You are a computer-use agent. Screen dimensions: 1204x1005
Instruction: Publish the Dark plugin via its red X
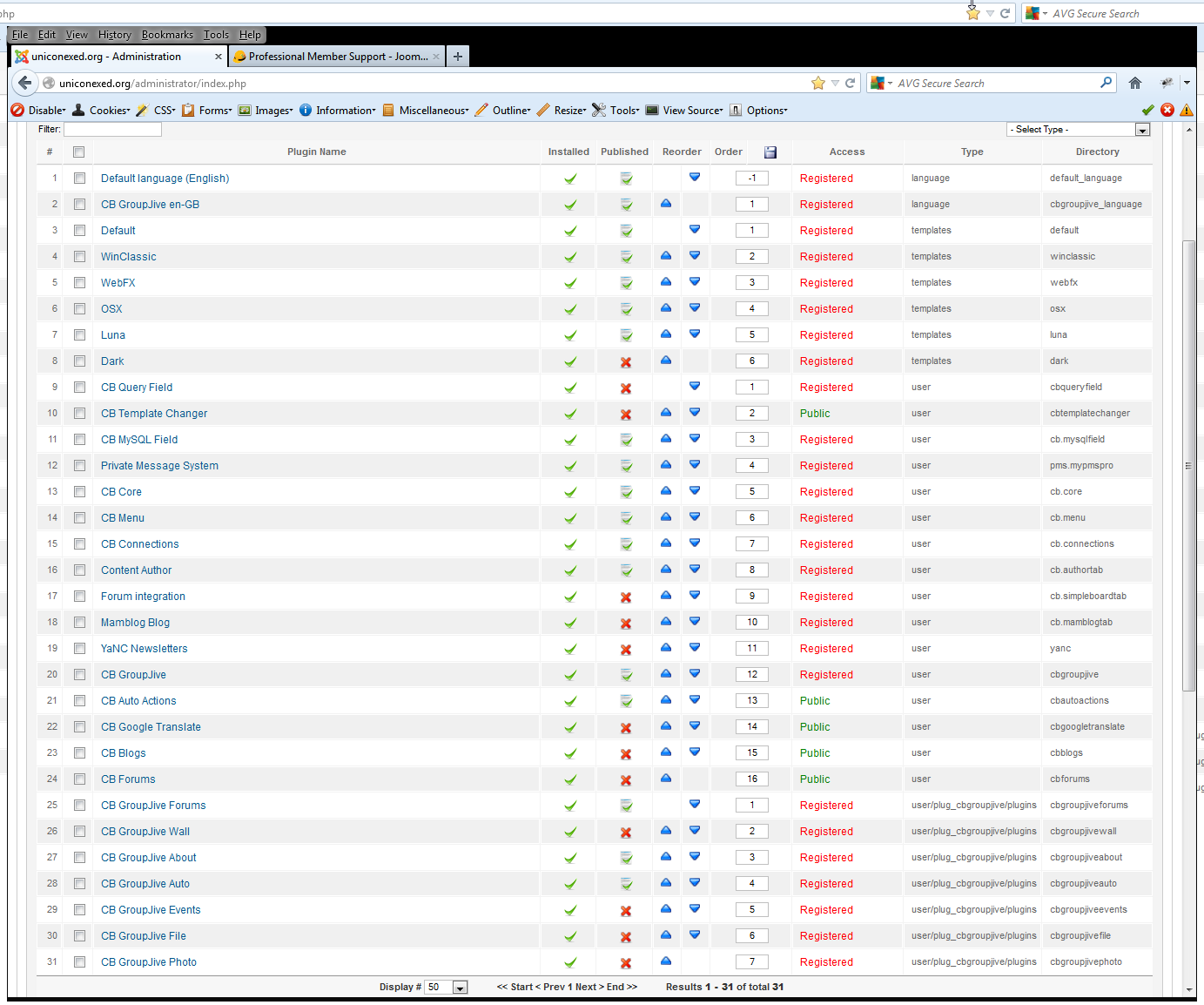[x=626, y=362]
